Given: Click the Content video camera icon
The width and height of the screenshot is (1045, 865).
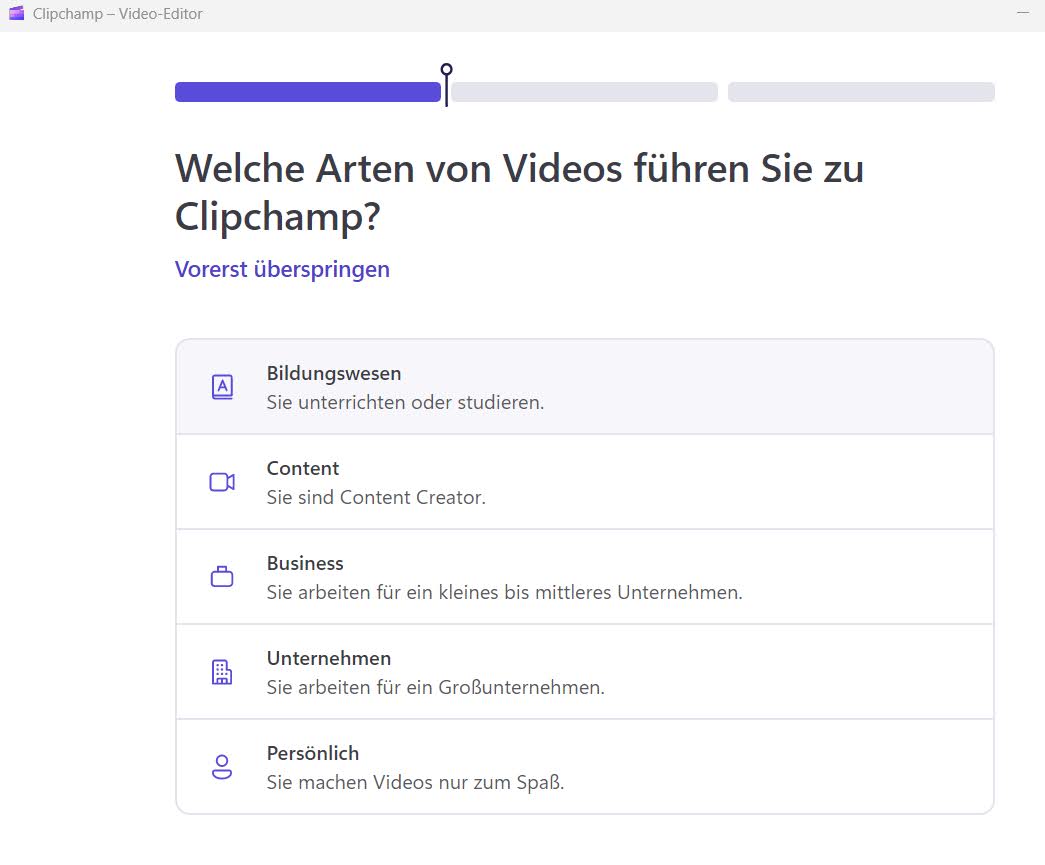Looking at the screenshot, I should (221, 481).
